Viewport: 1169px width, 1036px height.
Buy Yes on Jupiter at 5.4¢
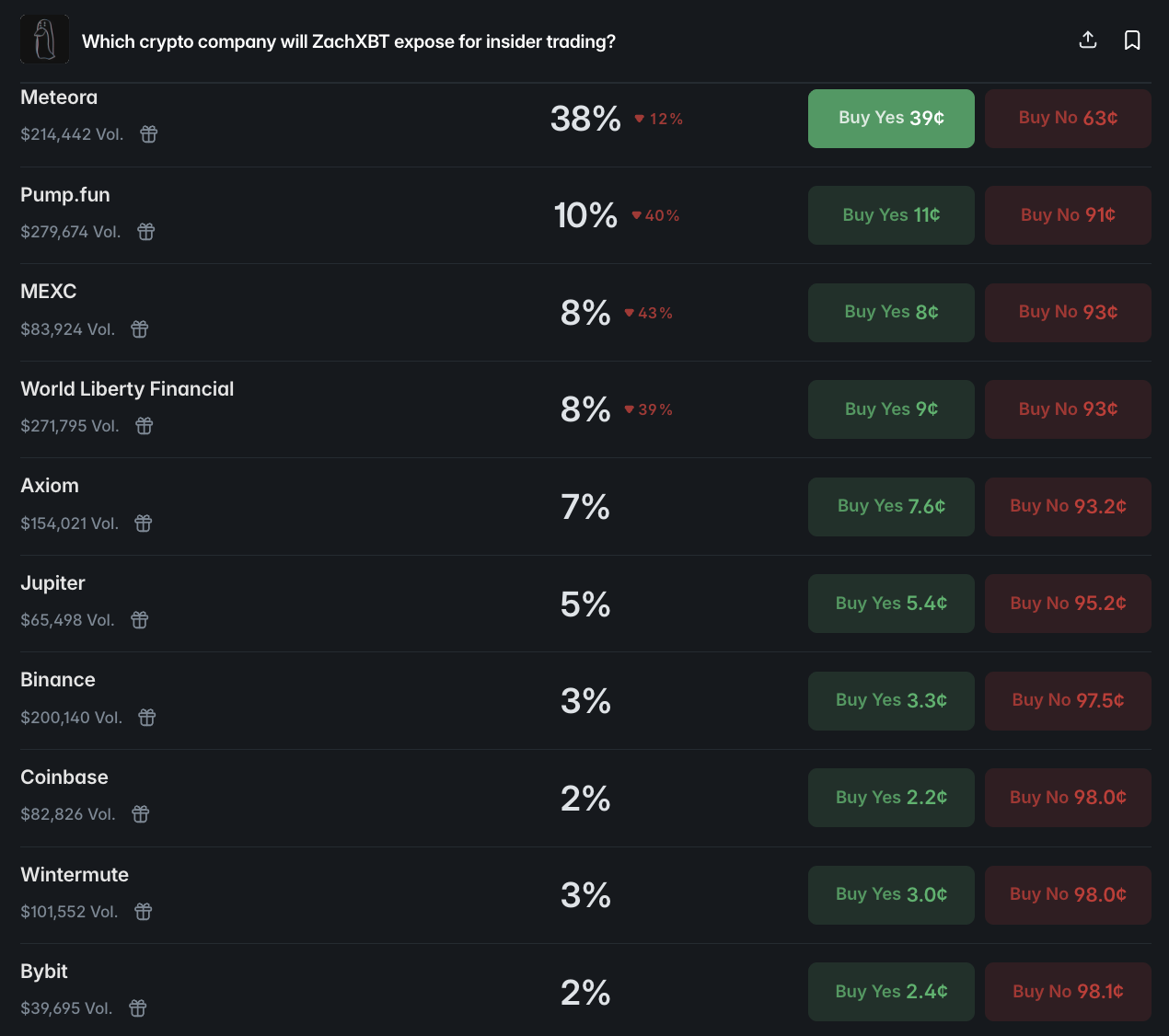(x=891, y=604)
